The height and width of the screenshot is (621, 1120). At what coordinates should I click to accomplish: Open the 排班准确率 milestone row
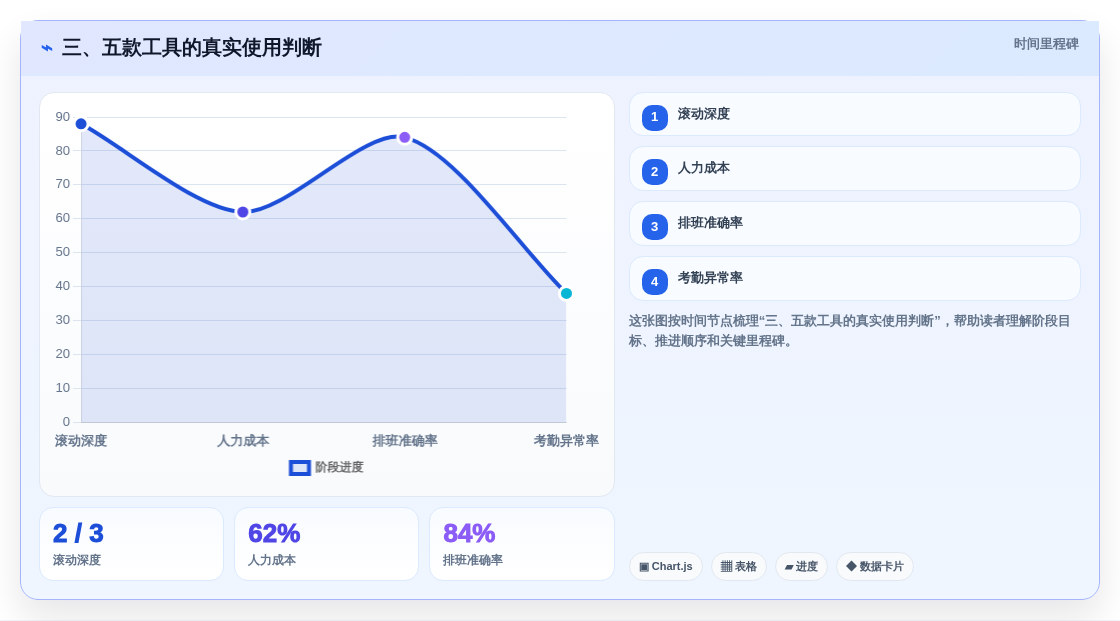click(x=854, y=224)
